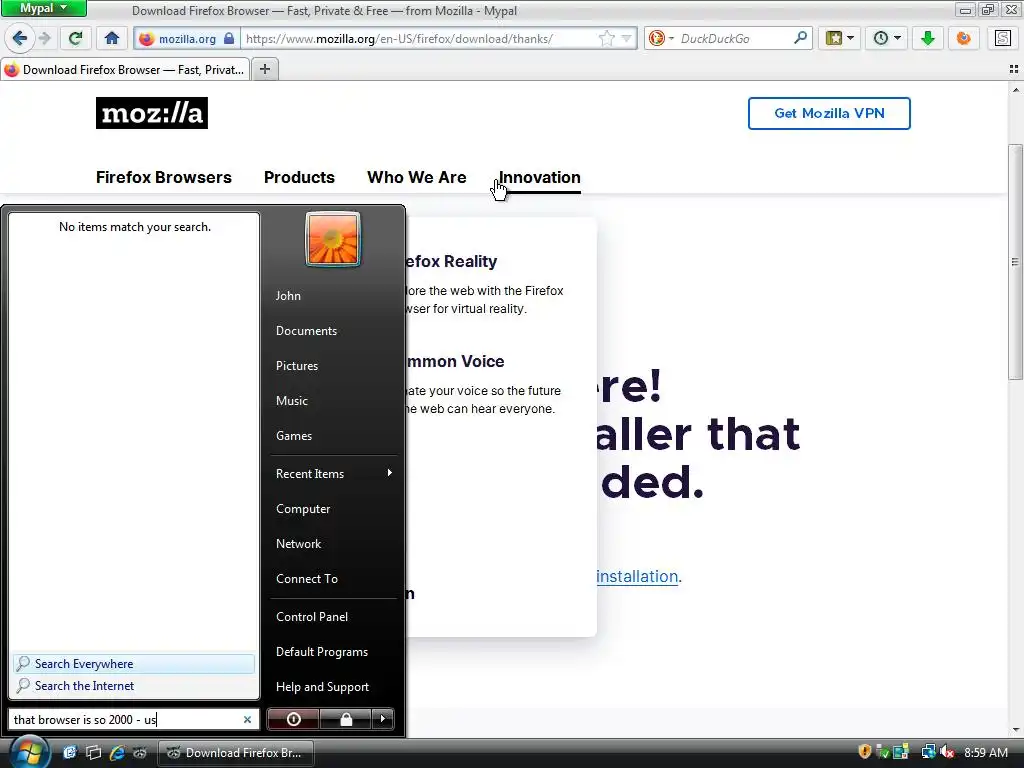Open Computer from the Start menu

coord(303,509)
